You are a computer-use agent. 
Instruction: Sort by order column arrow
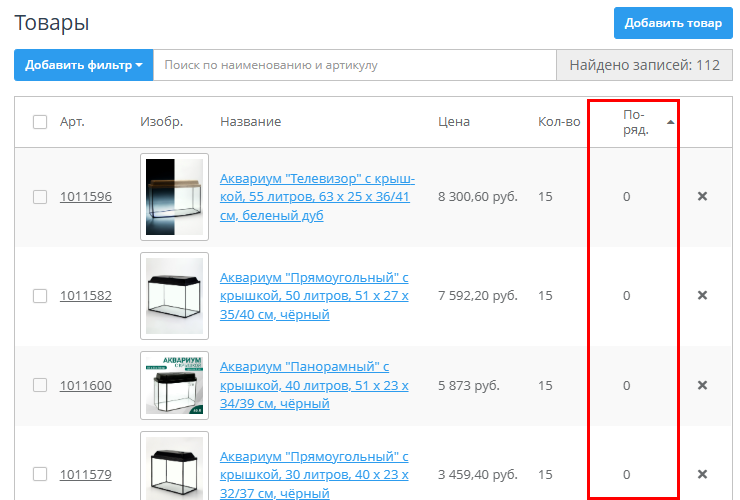click(670, 122)
